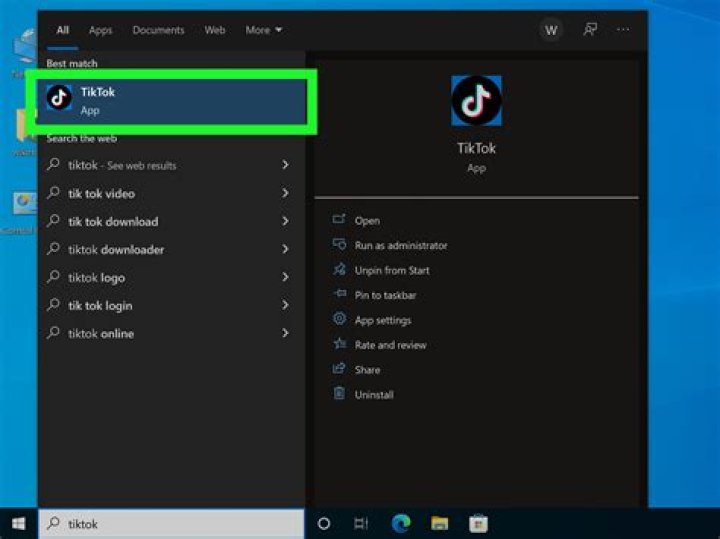Expand the More dropdown filter
Viewport: 720px width, 539px height.
[x=264, y=30]
